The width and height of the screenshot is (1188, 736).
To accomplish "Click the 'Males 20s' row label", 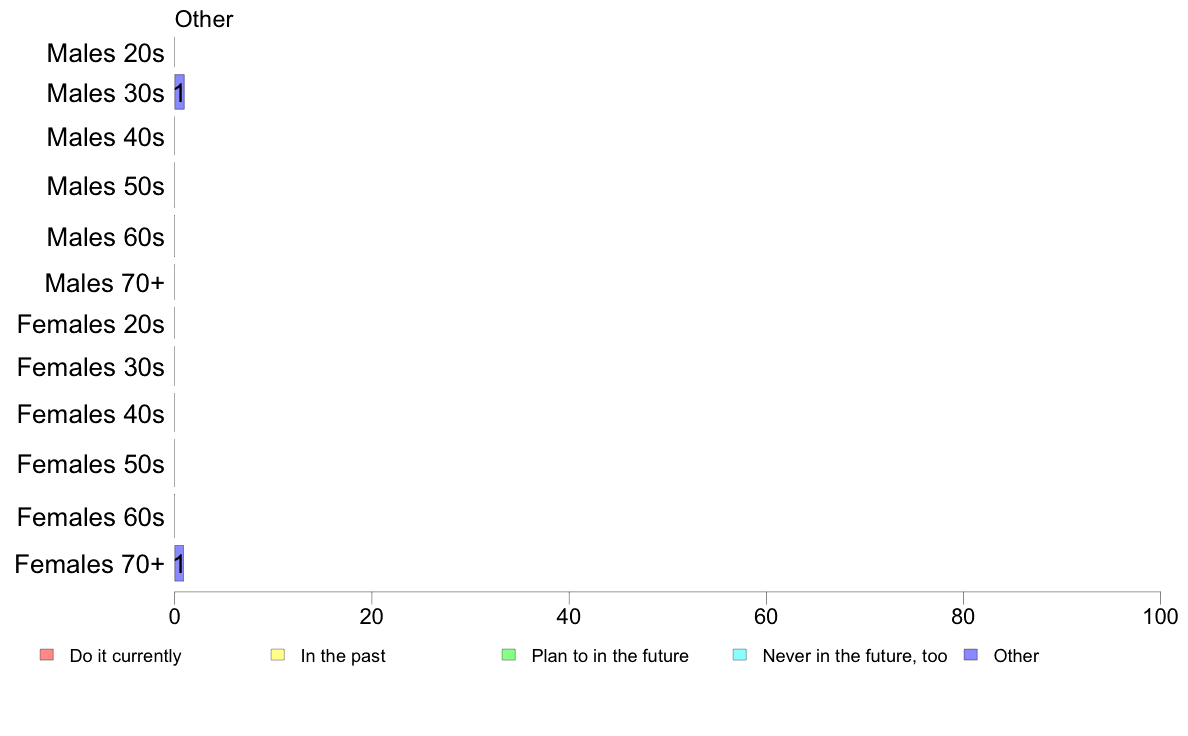I will tap(105, 53).
